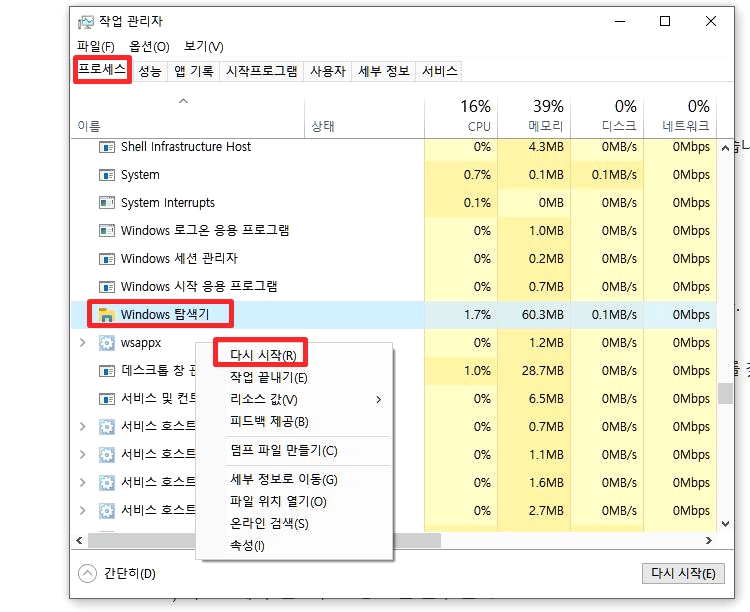Open the 시작프로그램 tab
The image size is (750, 612).
pos(261,71)
